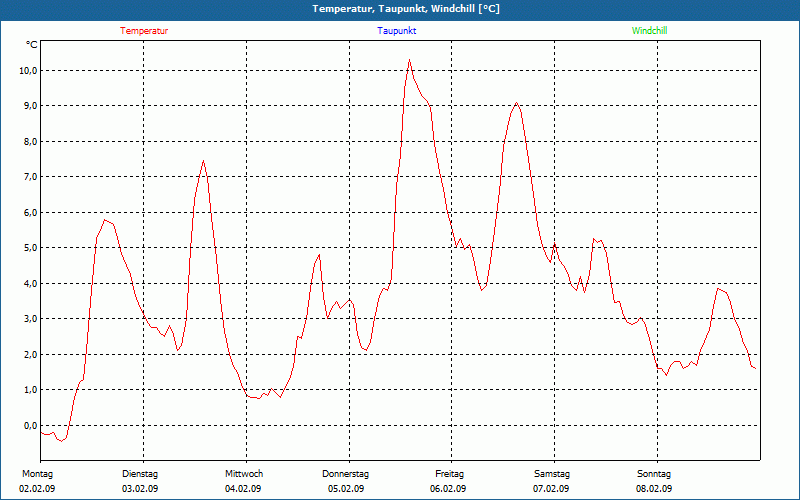The height and width of the screenshot is (500, 800).
Task: Click the chart title 'Temperatur, Taupunkt, Windchill [°C]'
Action: click(x=406, y=9)
